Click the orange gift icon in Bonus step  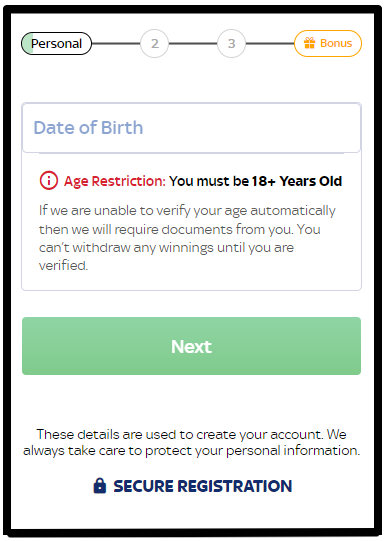point(309,43)
